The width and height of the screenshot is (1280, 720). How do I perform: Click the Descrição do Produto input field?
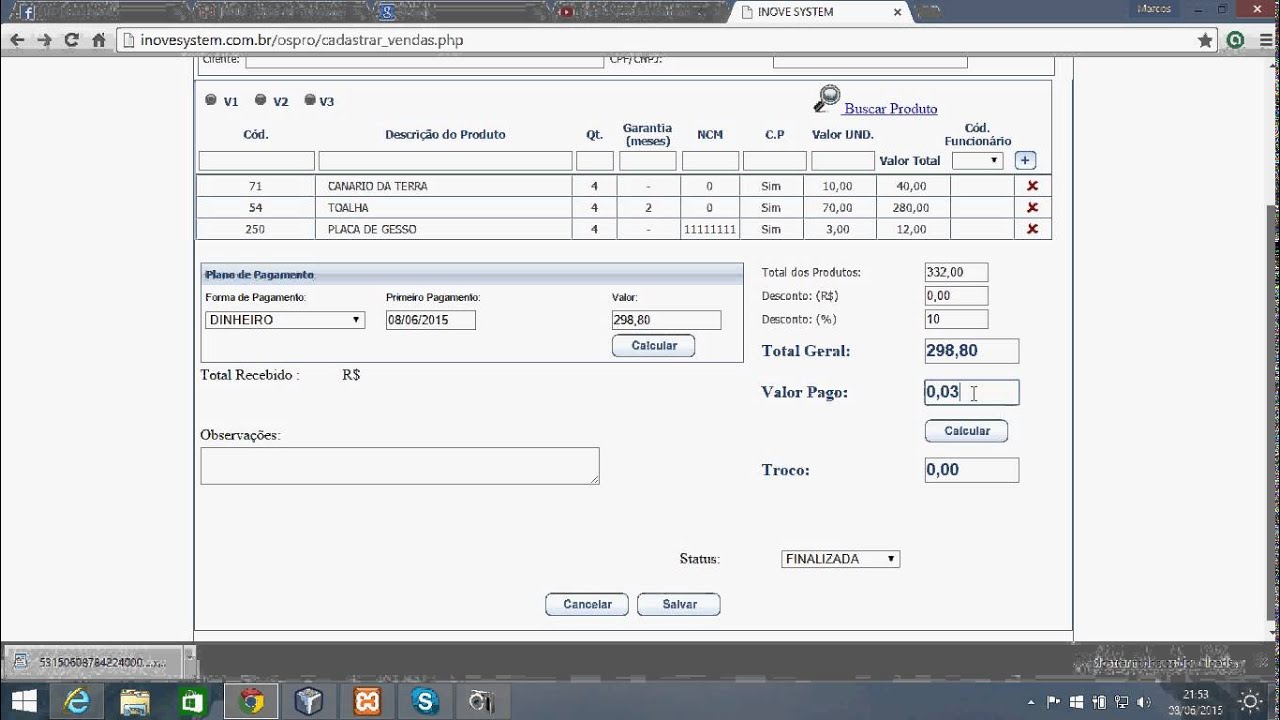pyautogui.click(x=445, y=161)
